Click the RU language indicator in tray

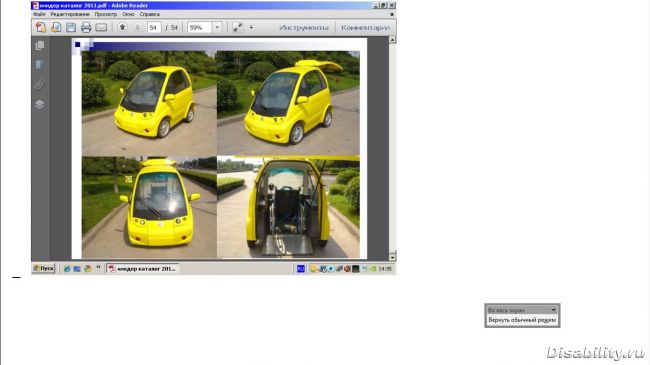coord(301,269)
